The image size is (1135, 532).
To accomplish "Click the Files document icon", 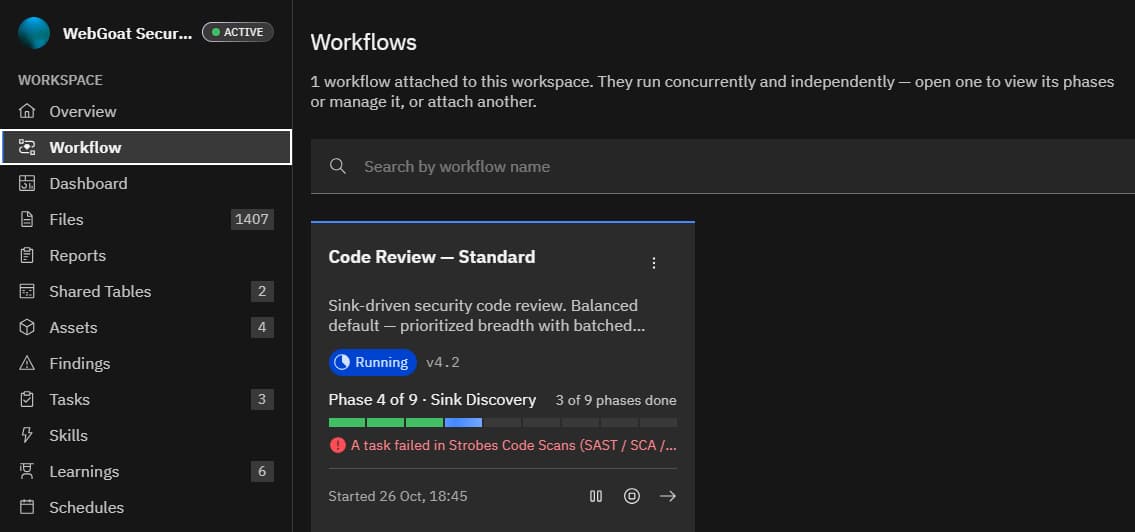I will pos(27,219).
